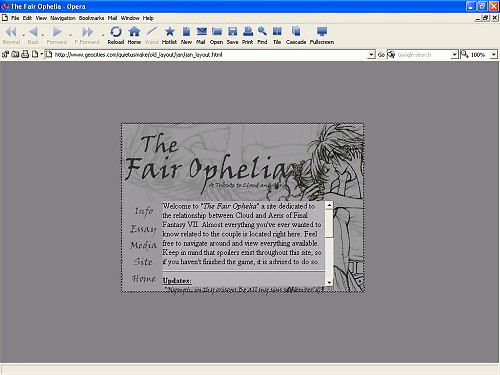
Task: Open the File menu
Action: (15, 18)
